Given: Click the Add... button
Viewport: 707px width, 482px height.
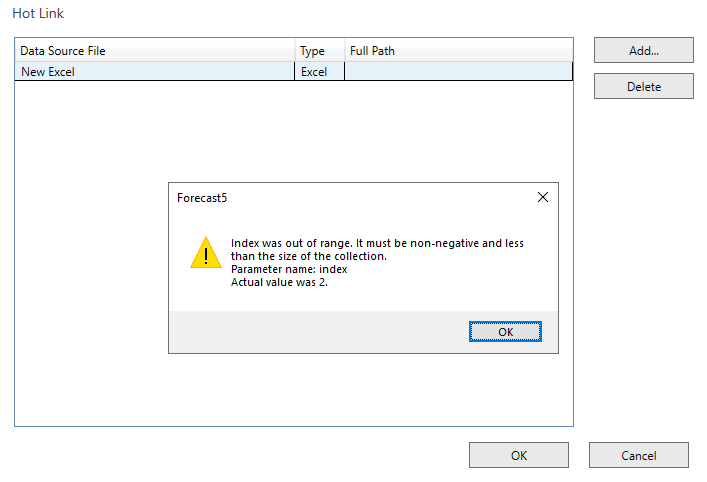Looking at the screenshot, I should [643, 50].
